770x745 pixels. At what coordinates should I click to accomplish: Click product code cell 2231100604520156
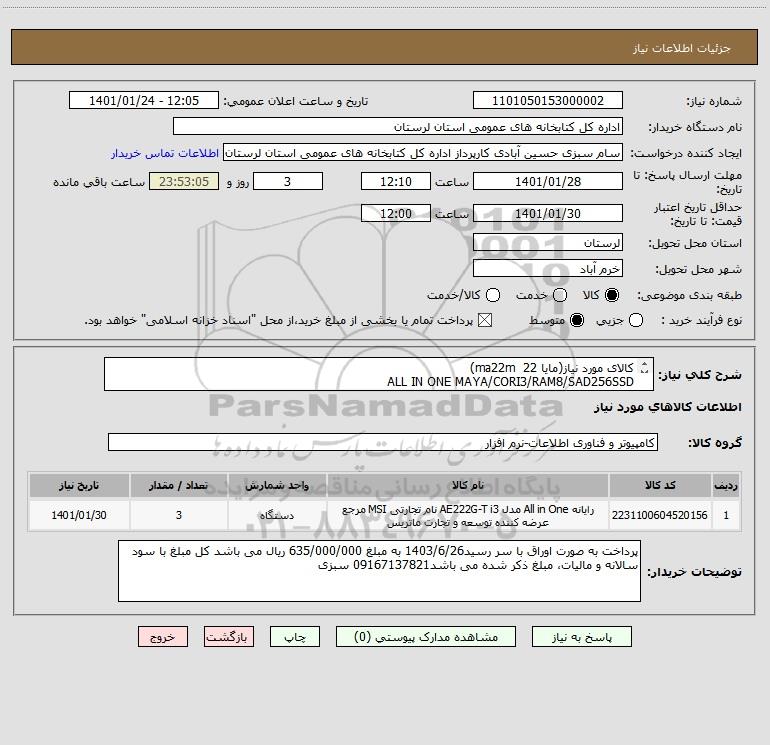tap(660, 515)
